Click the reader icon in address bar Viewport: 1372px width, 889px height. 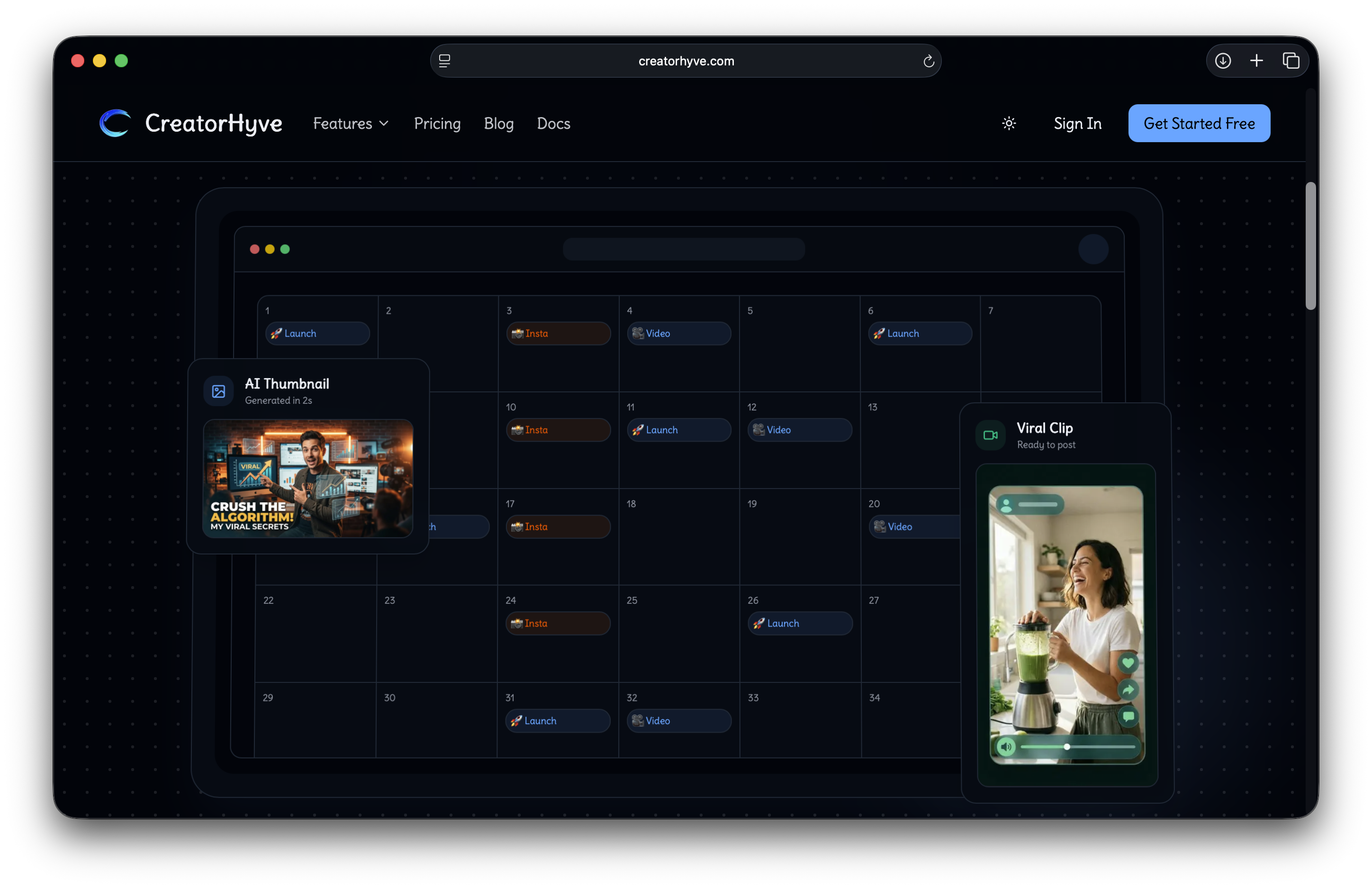pyautogui.click(x=444, y=61)
